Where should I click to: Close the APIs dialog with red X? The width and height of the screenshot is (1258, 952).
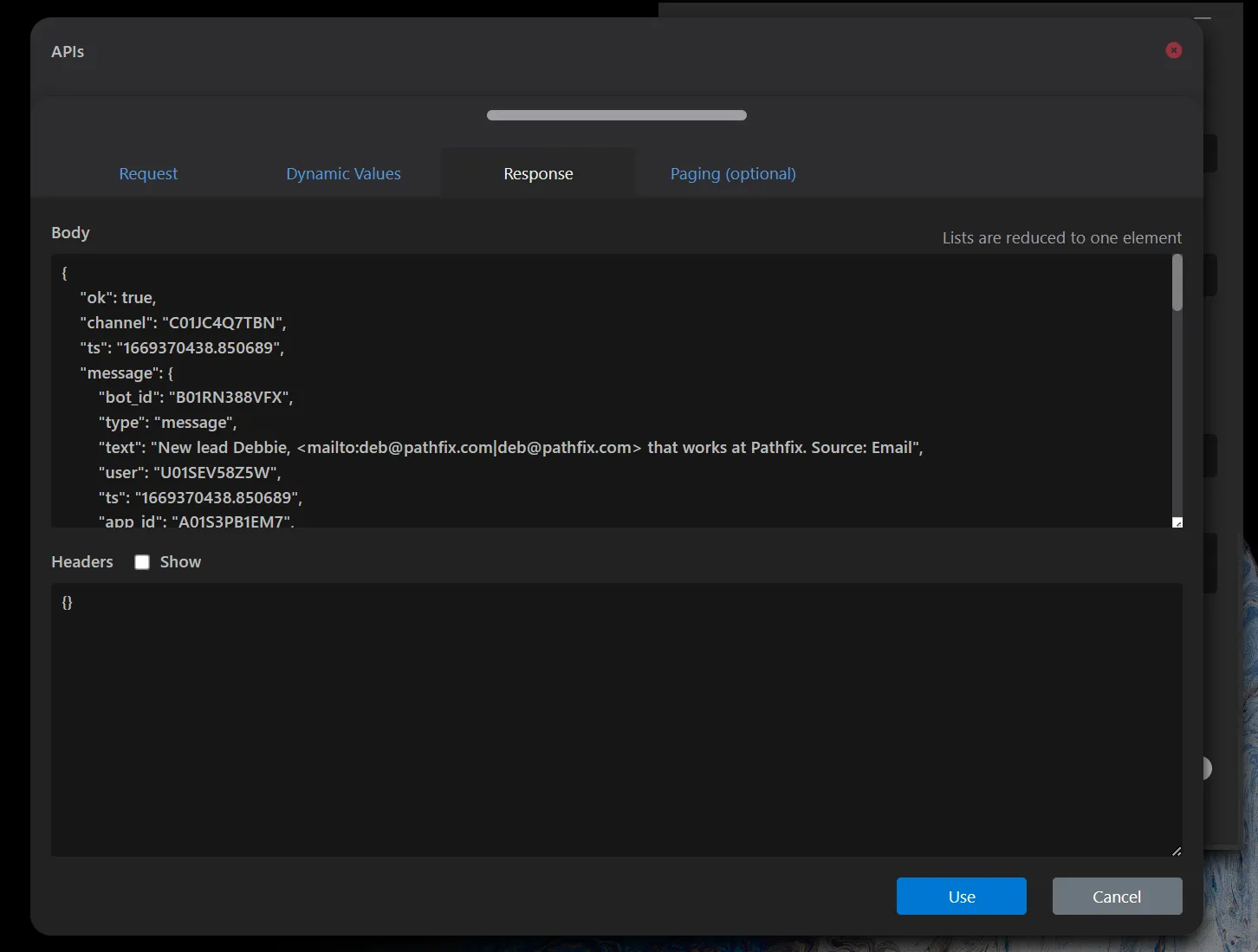[x=1174, y=50]
